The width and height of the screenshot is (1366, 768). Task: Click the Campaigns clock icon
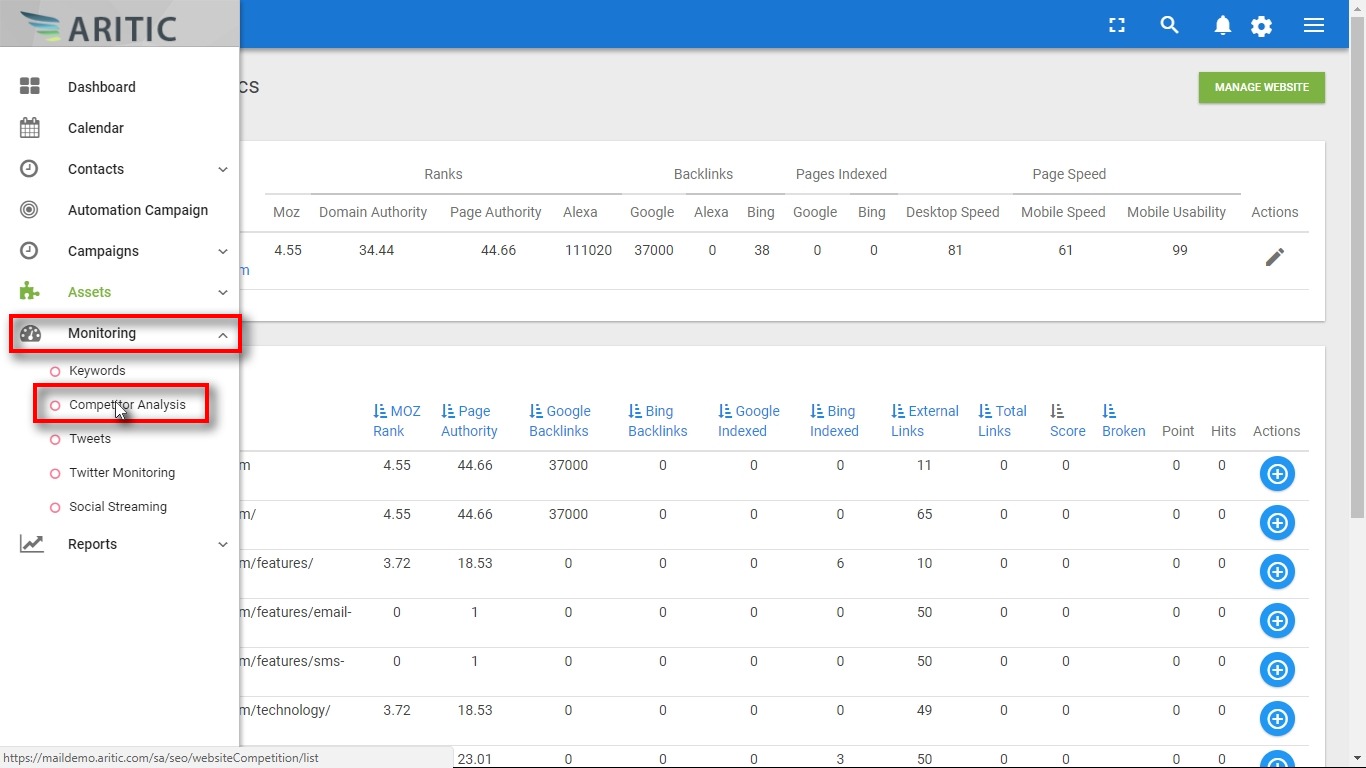[x=30, y=251]
